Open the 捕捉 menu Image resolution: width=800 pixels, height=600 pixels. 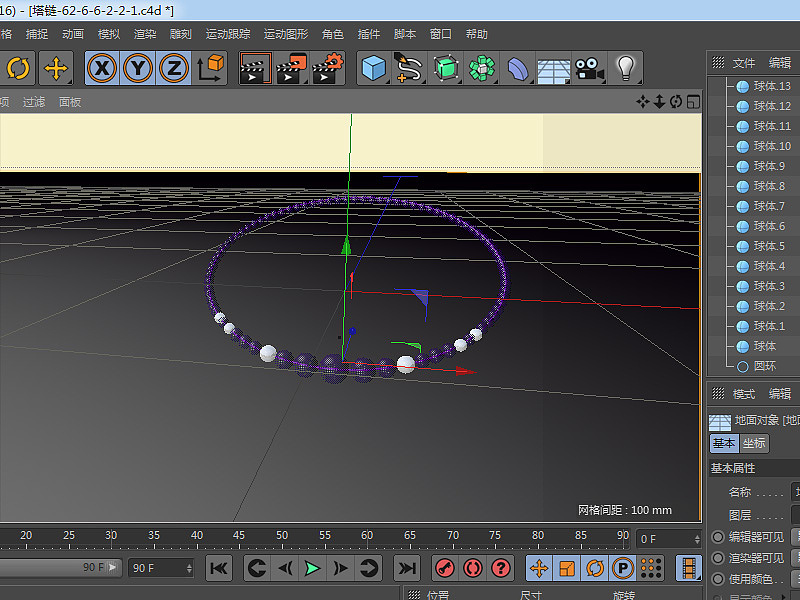tap(37, 34)
